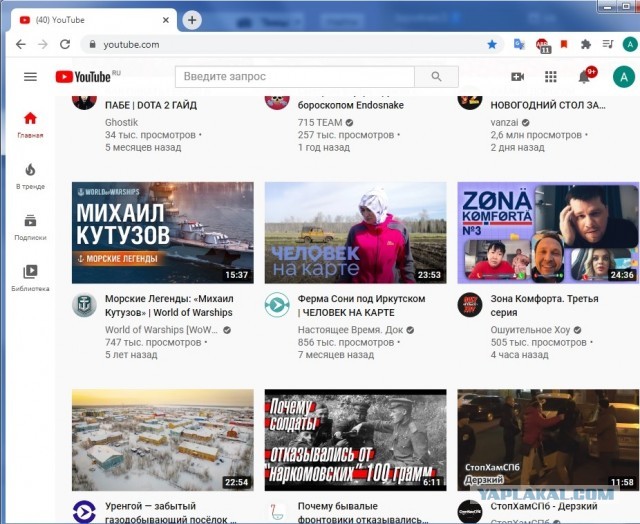The height and width of the screenshot is (524, 640).
Task: Click the search magnifier button
Action: tap(436, 76)
